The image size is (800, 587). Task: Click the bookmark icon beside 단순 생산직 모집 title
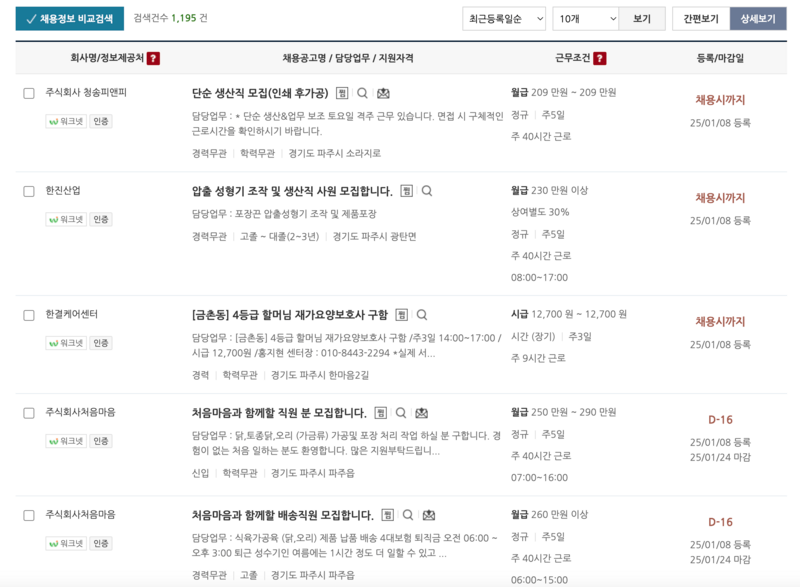click(x=342, y=92)
